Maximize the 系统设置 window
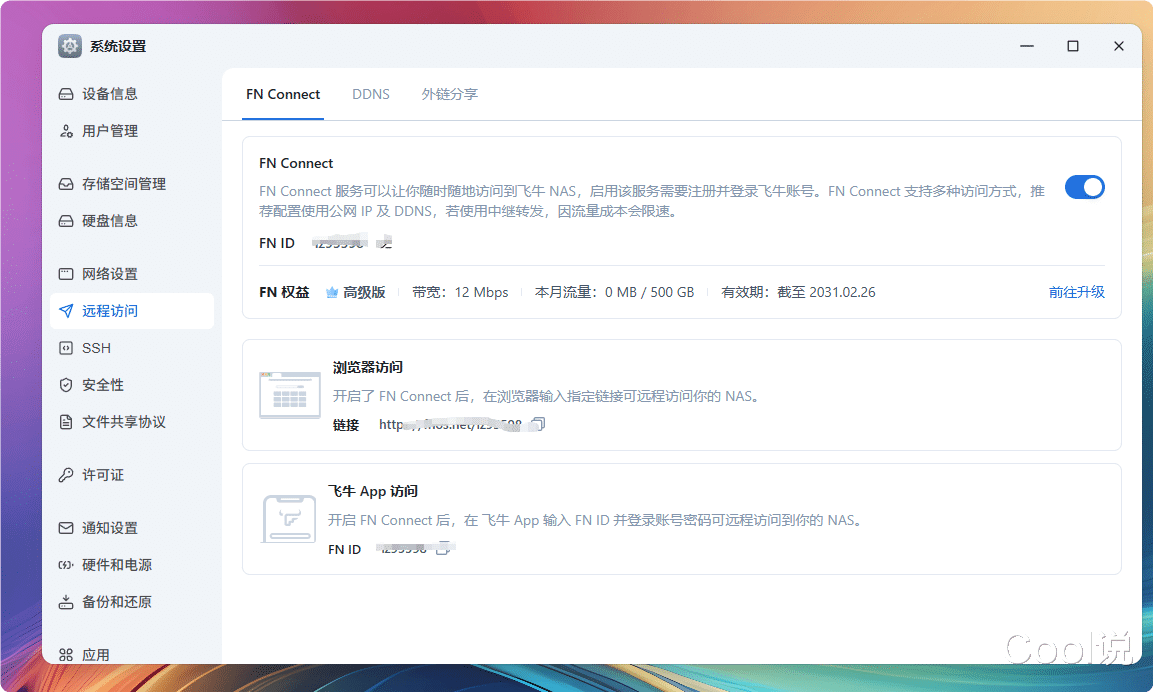 coord(1073,46)
